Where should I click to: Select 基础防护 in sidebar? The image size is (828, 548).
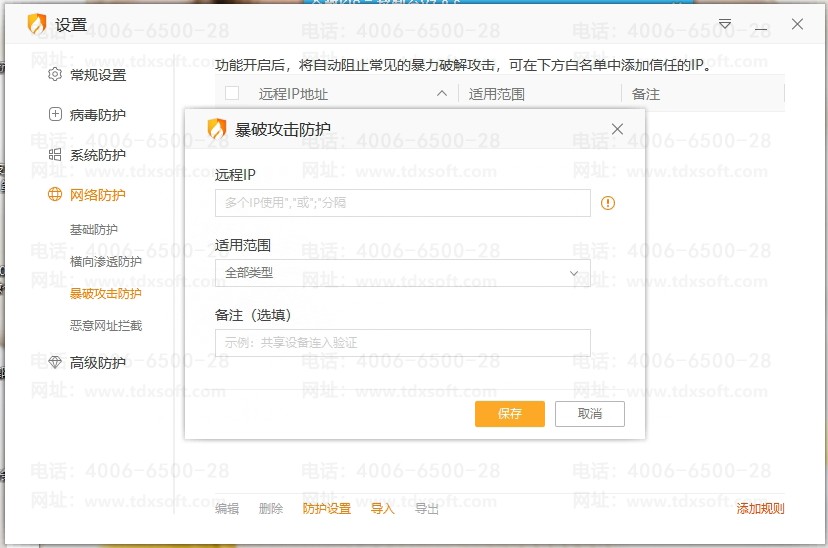pos(93,230)
